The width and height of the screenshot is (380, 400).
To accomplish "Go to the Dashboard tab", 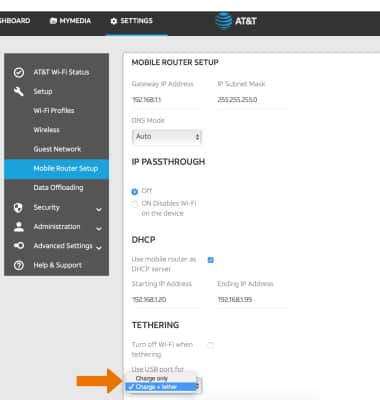I will click(x=15, y=21).
